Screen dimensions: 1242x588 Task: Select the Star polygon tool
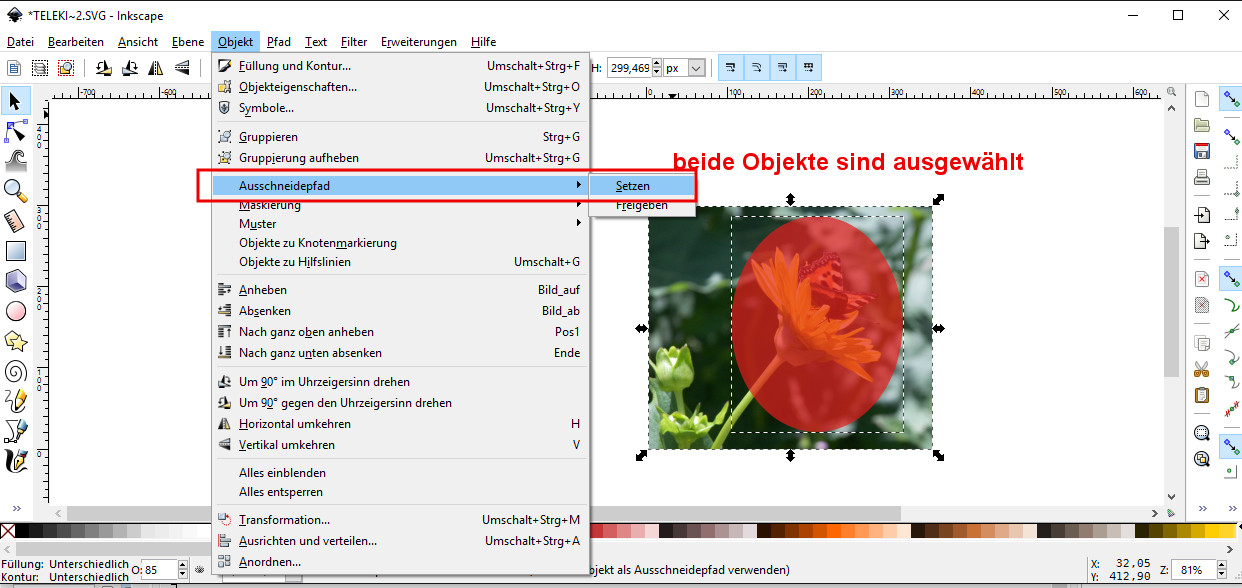pos(16,341)
